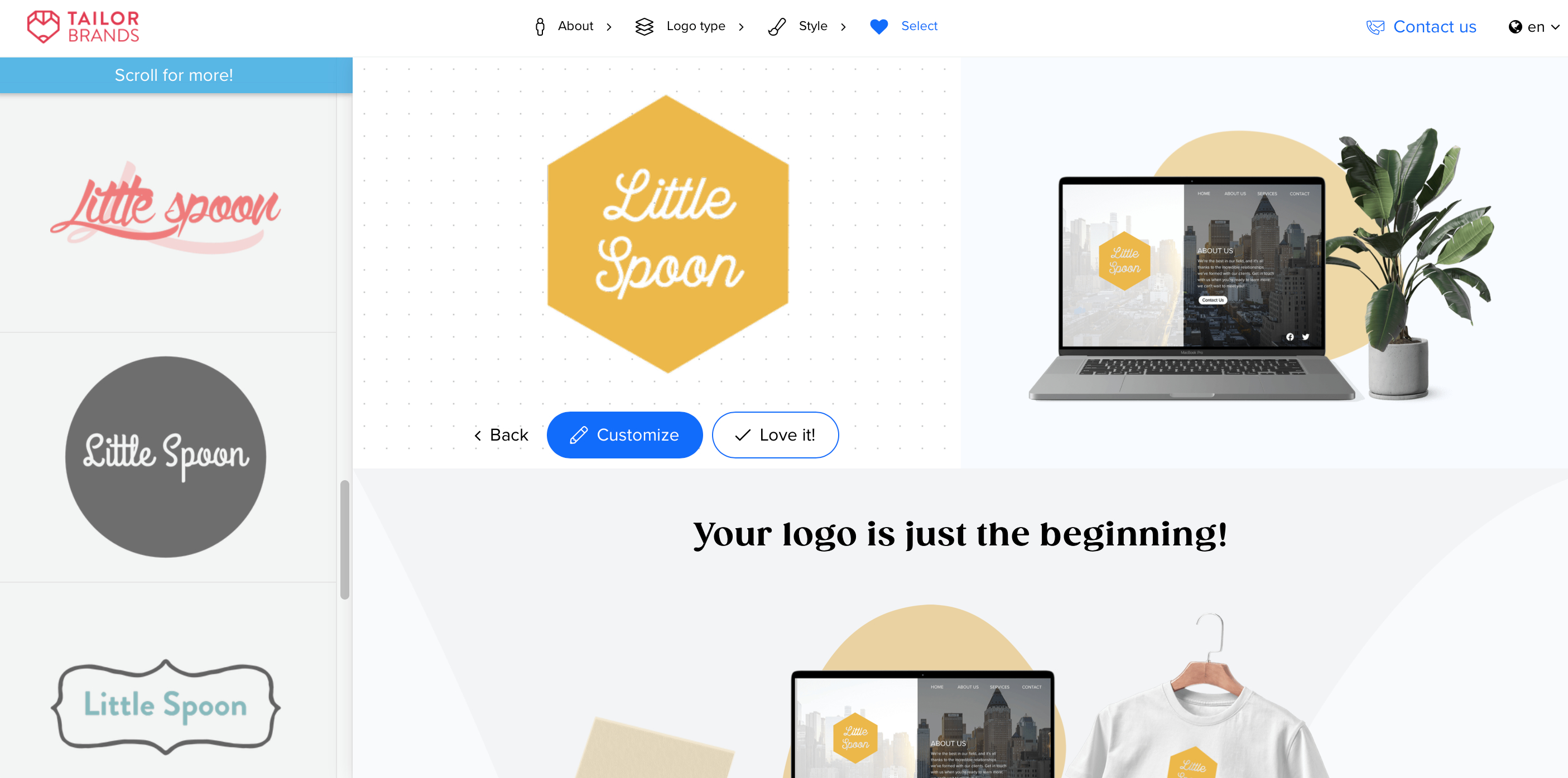1568x778 pixels.
Task: Click the Customize button
Action: (624, 435)
